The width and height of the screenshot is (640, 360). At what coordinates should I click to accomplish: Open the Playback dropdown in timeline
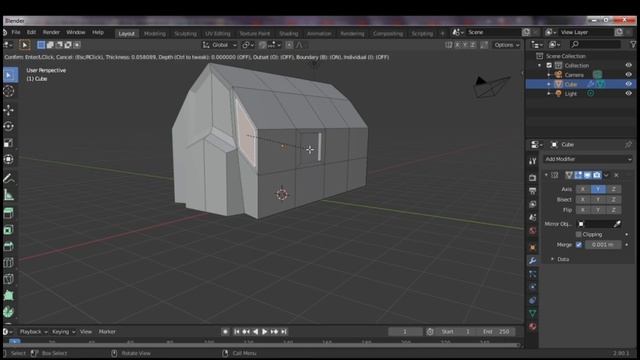point(33,332)
